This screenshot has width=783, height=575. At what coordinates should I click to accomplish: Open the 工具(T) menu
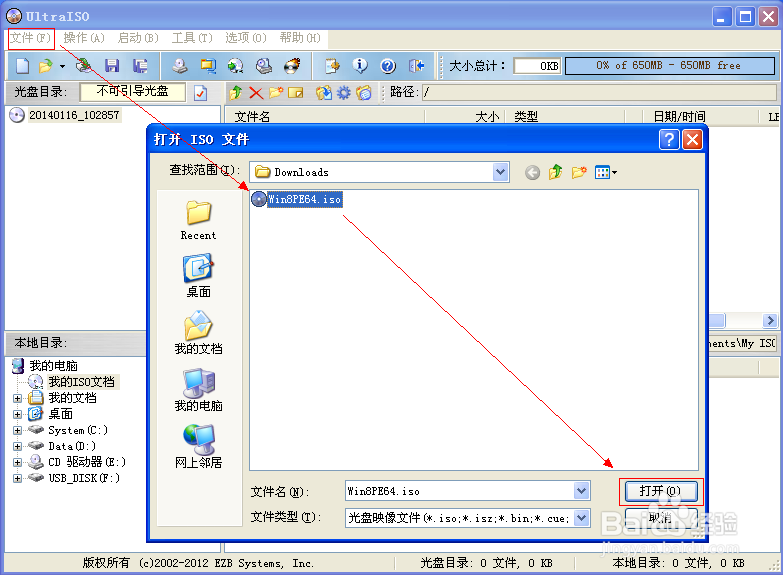tap(192, 38)
